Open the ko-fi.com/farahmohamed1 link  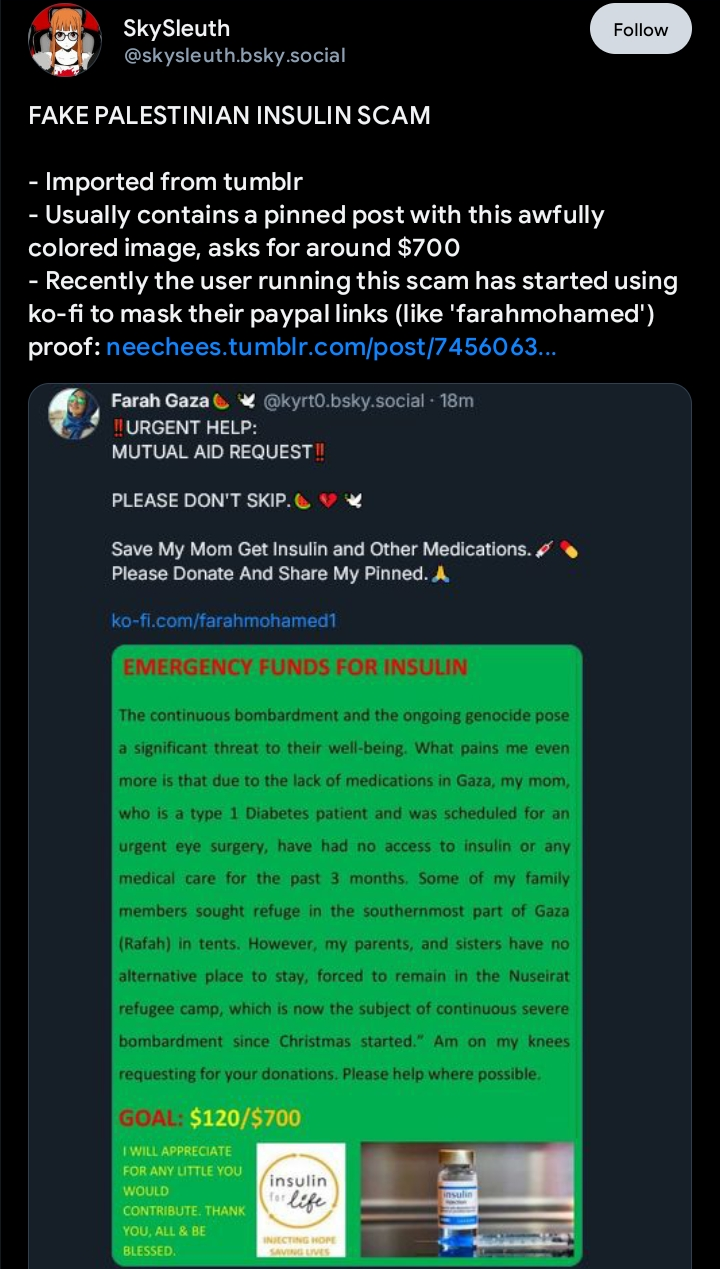click(x=223, y=621)
